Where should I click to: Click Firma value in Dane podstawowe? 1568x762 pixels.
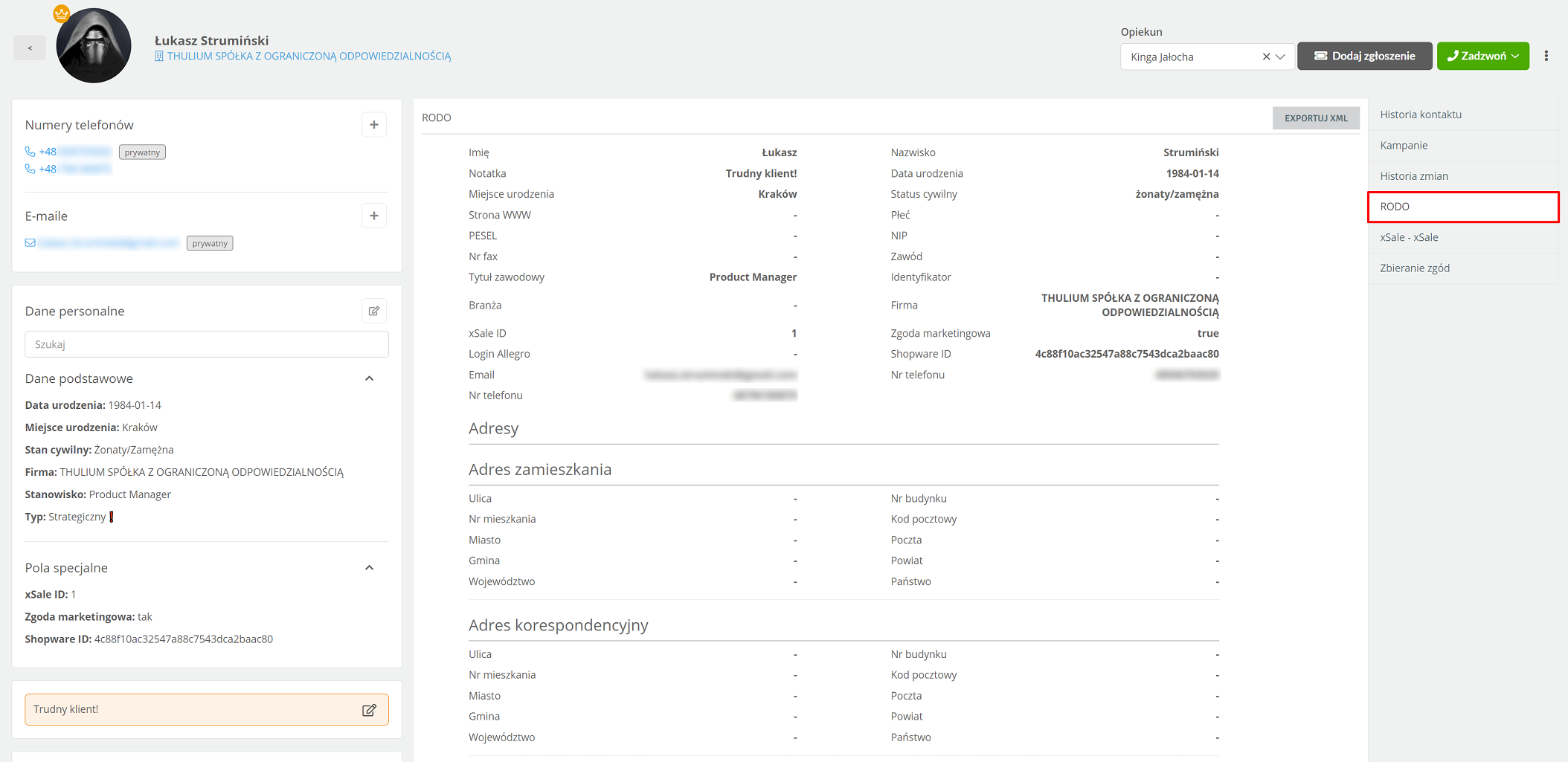202,472
